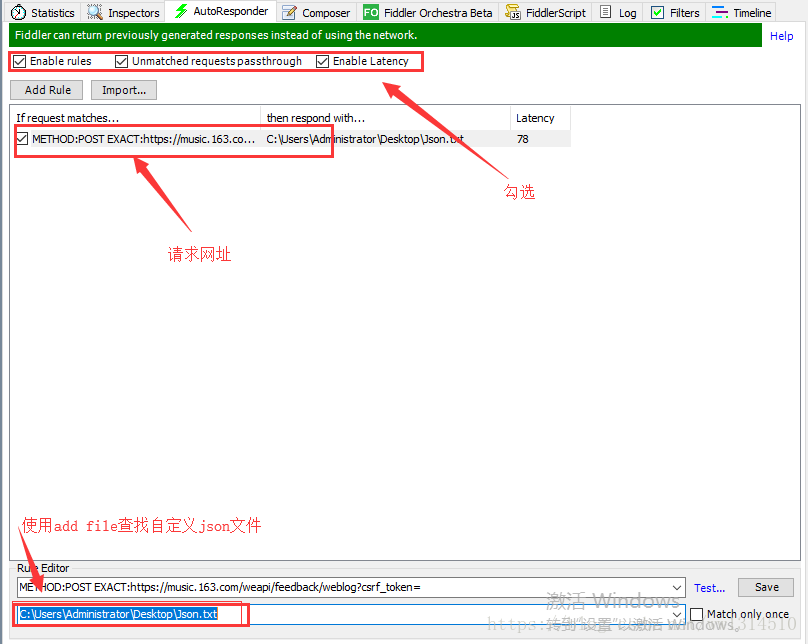Click the Log document icon

click(x=606, y=12)
